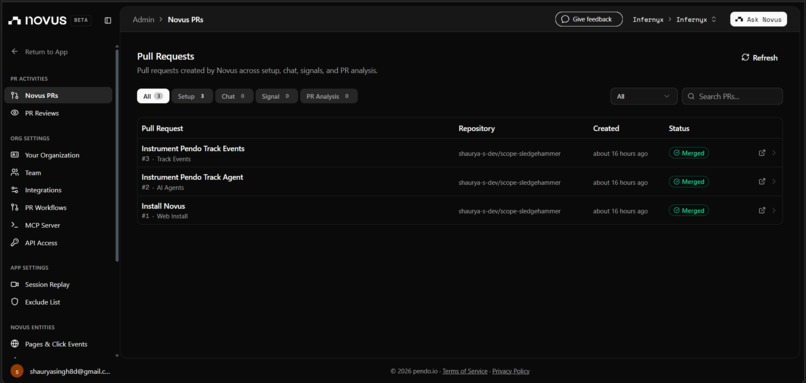
Task: Expand the Install Novus row chevron
Action: [x=774, y=210]
